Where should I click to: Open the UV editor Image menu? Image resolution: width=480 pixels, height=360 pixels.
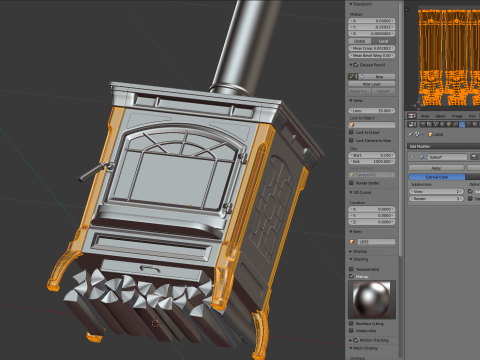pos(457,116)
